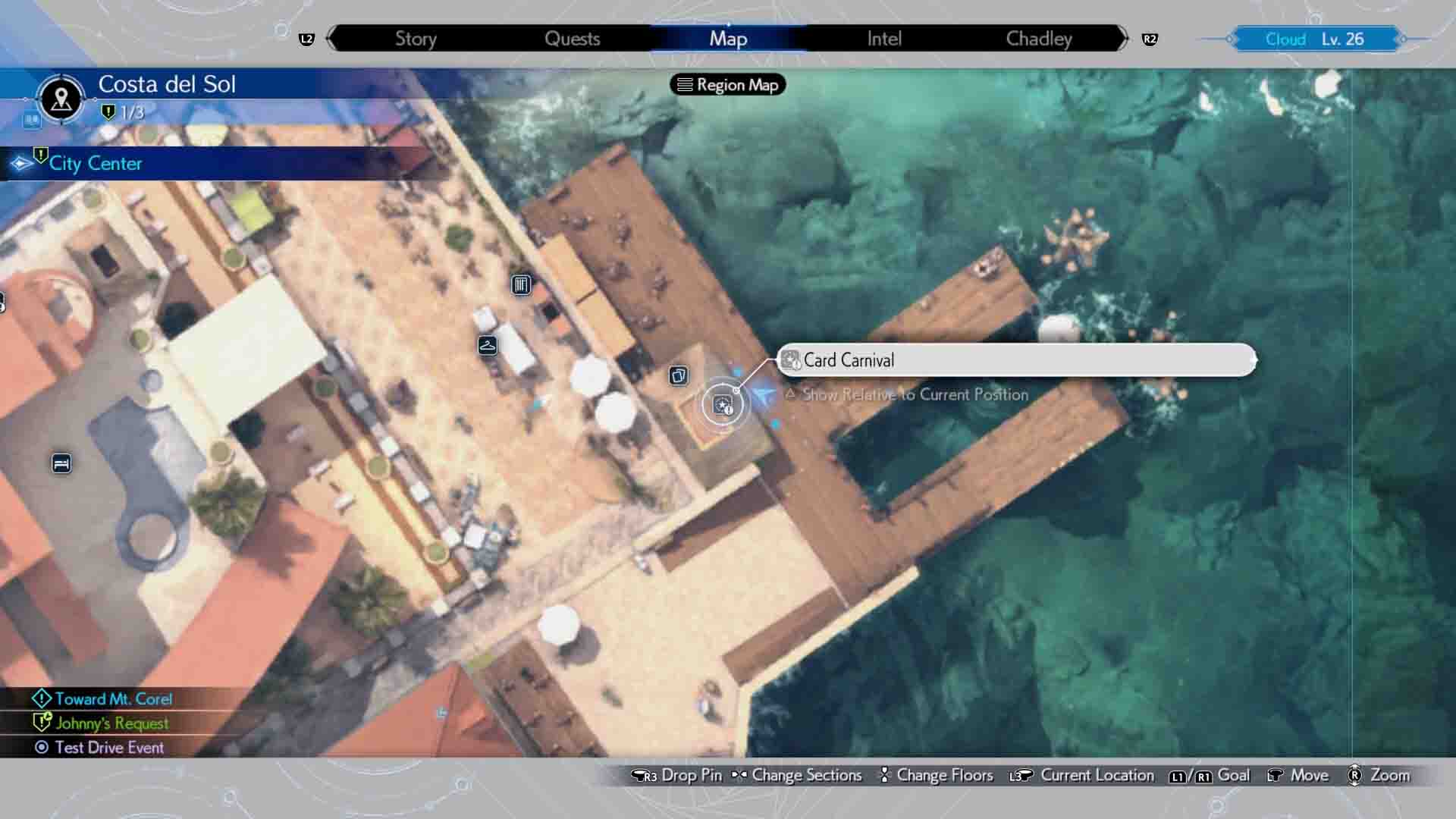
Task: Open the Region Map button
Action: pyautogui.click(x=728, y=85)
